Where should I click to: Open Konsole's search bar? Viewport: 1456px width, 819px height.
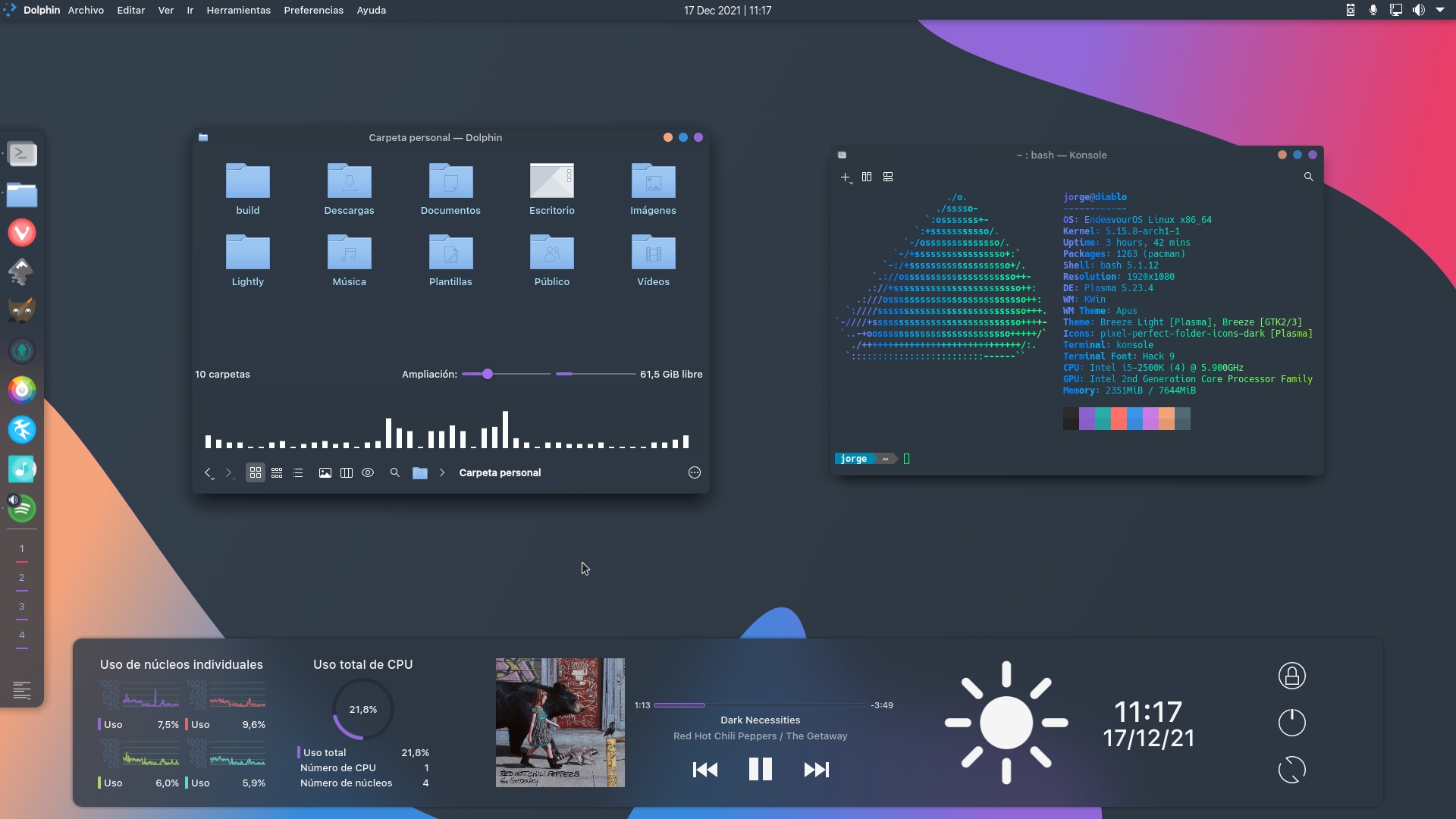pyautogui.click(x=1308, y=177)
